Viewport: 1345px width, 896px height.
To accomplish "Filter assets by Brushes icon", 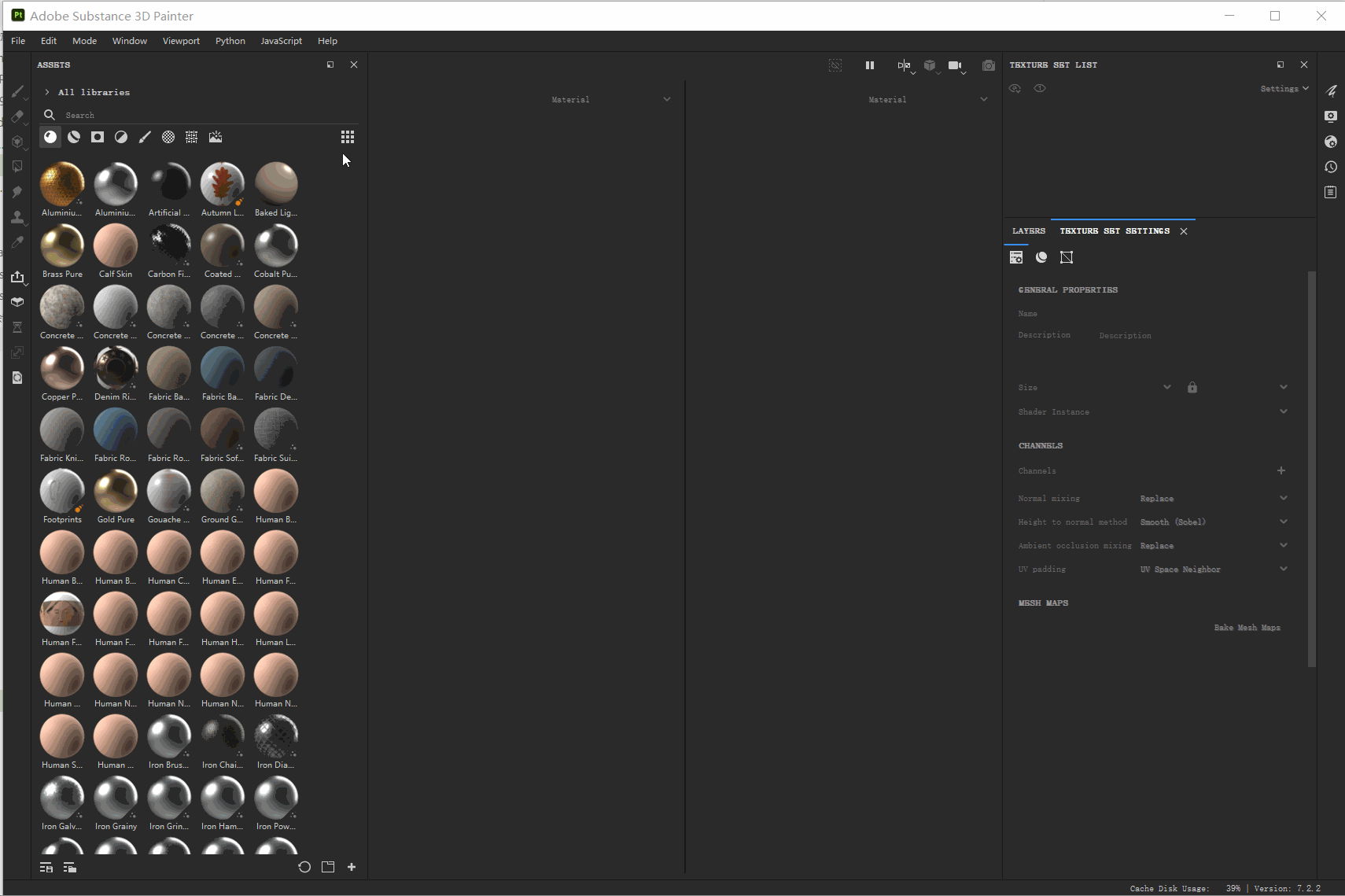I will (x=145, y=137).
